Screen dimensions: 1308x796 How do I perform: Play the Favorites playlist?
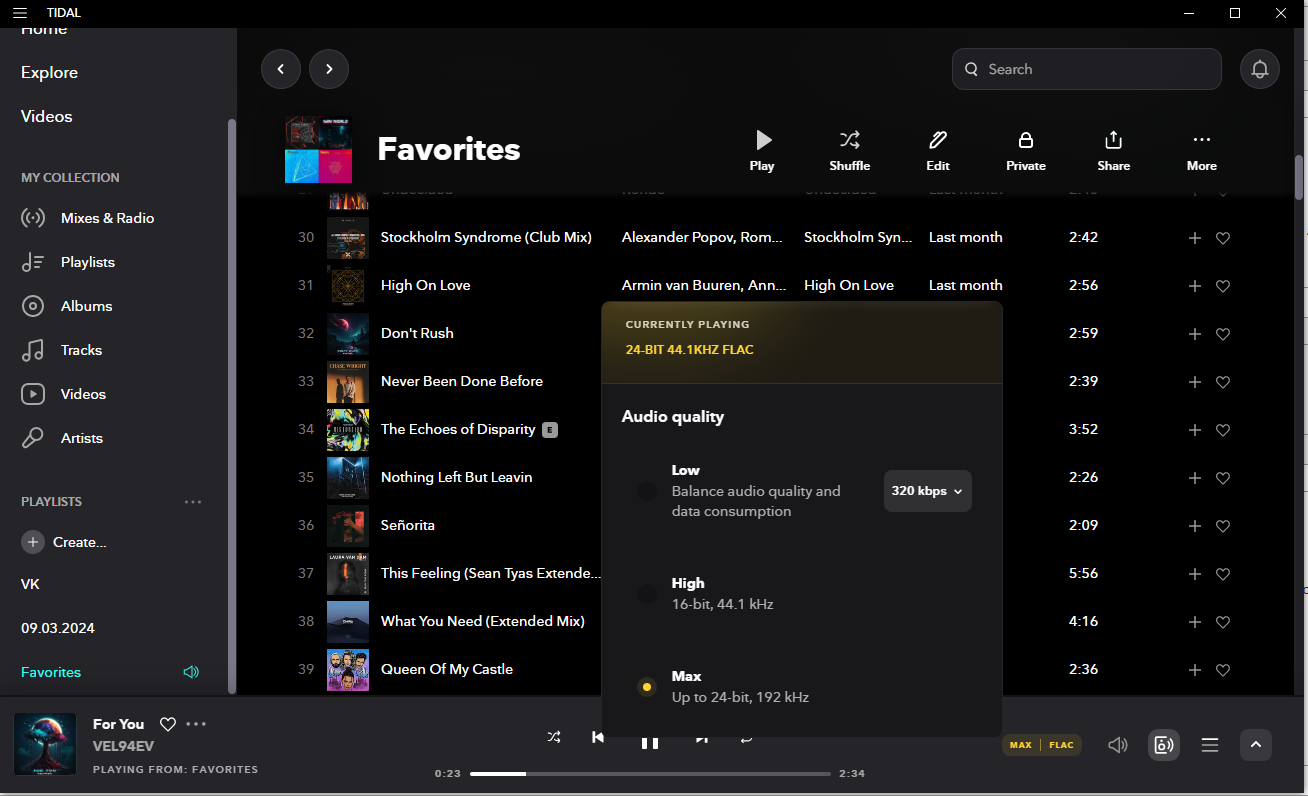762,150
